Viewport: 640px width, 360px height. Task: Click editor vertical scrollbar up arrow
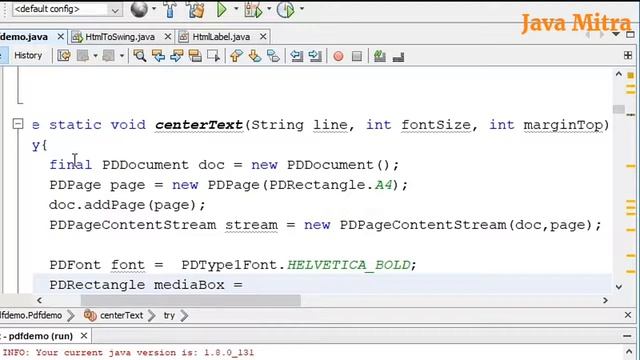[x=619, y=74]
